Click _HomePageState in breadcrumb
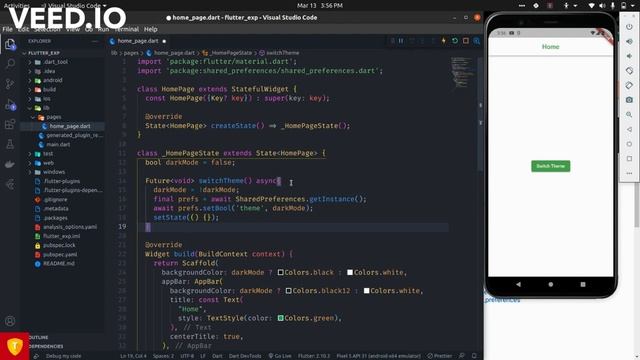The width and height of the screenshot is (640, 360). click(231, 53)
